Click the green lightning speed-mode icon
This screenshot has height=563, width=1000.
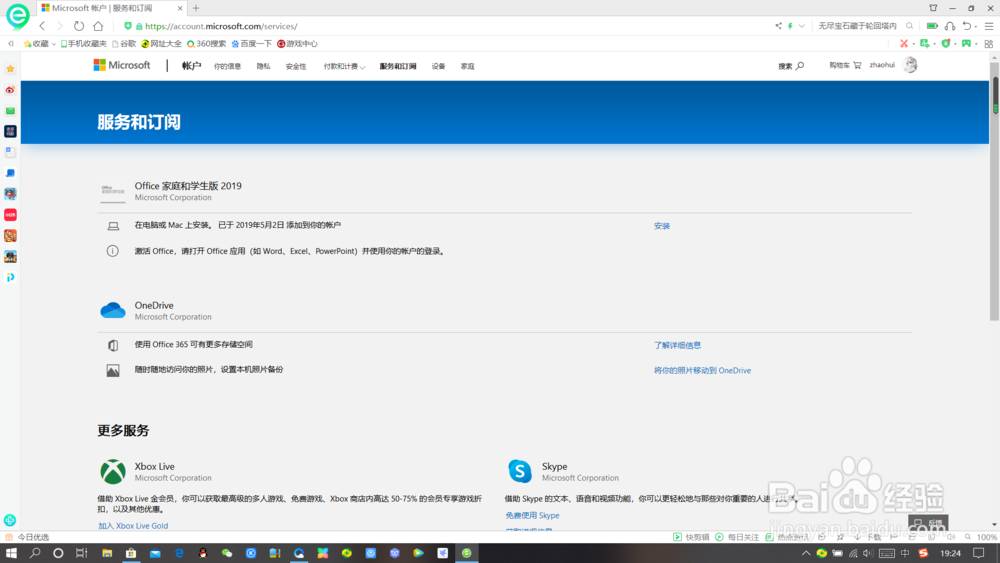pos(790,26)
